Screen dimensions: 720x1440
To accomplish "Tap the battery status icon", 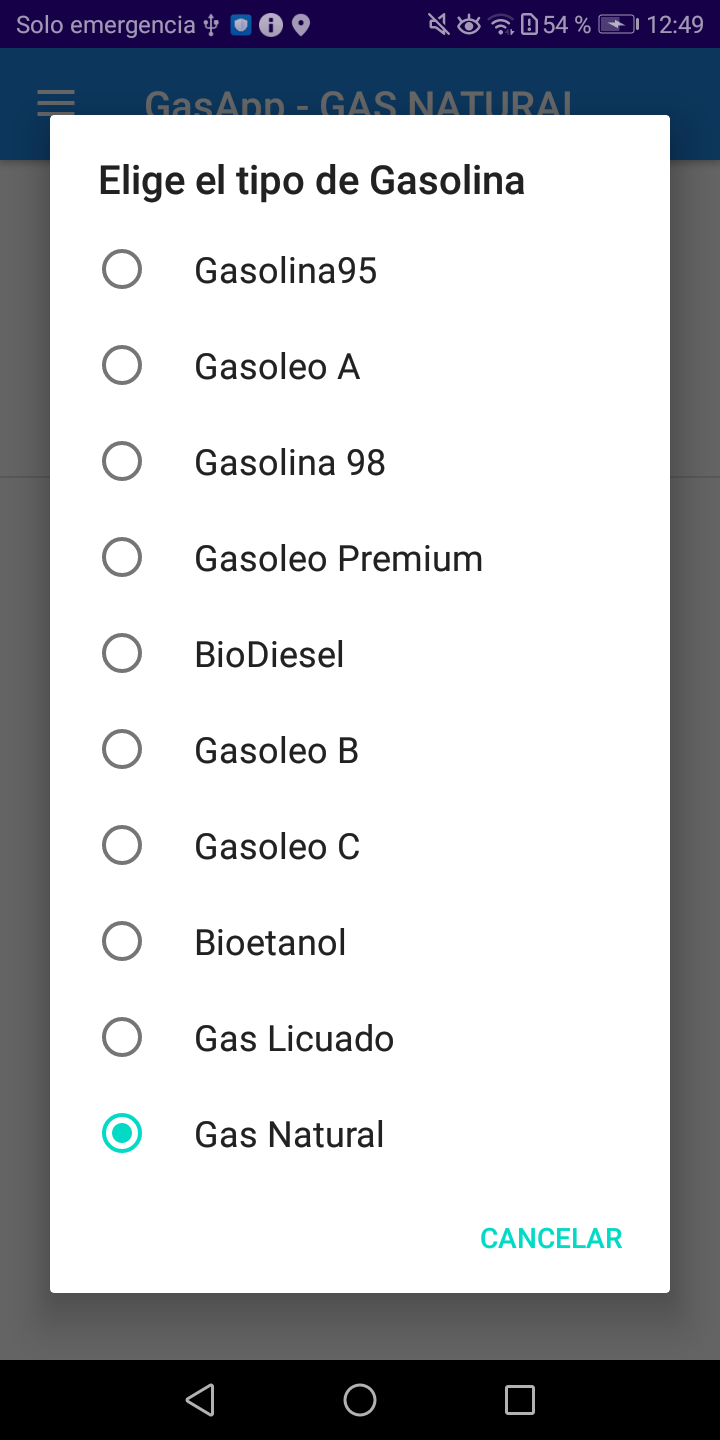I will pyautogui.click(x=617, y=25).
